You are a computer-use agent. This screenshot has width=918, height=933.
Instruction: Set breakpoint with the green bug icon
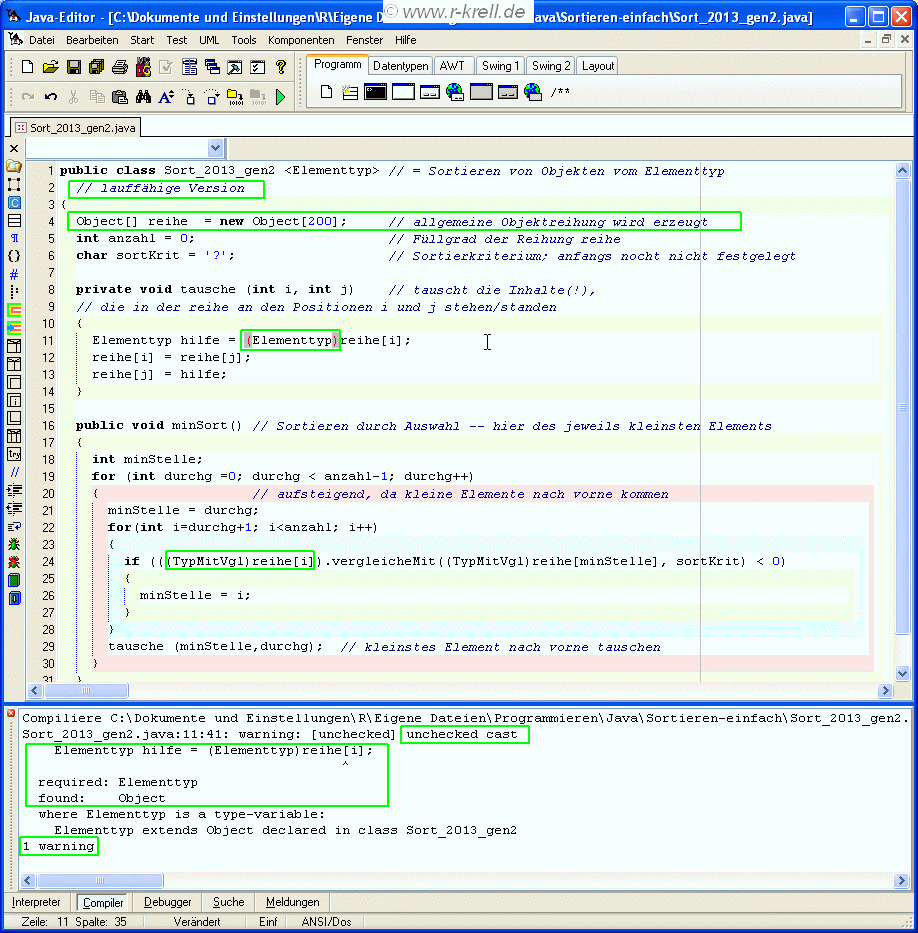14,544
